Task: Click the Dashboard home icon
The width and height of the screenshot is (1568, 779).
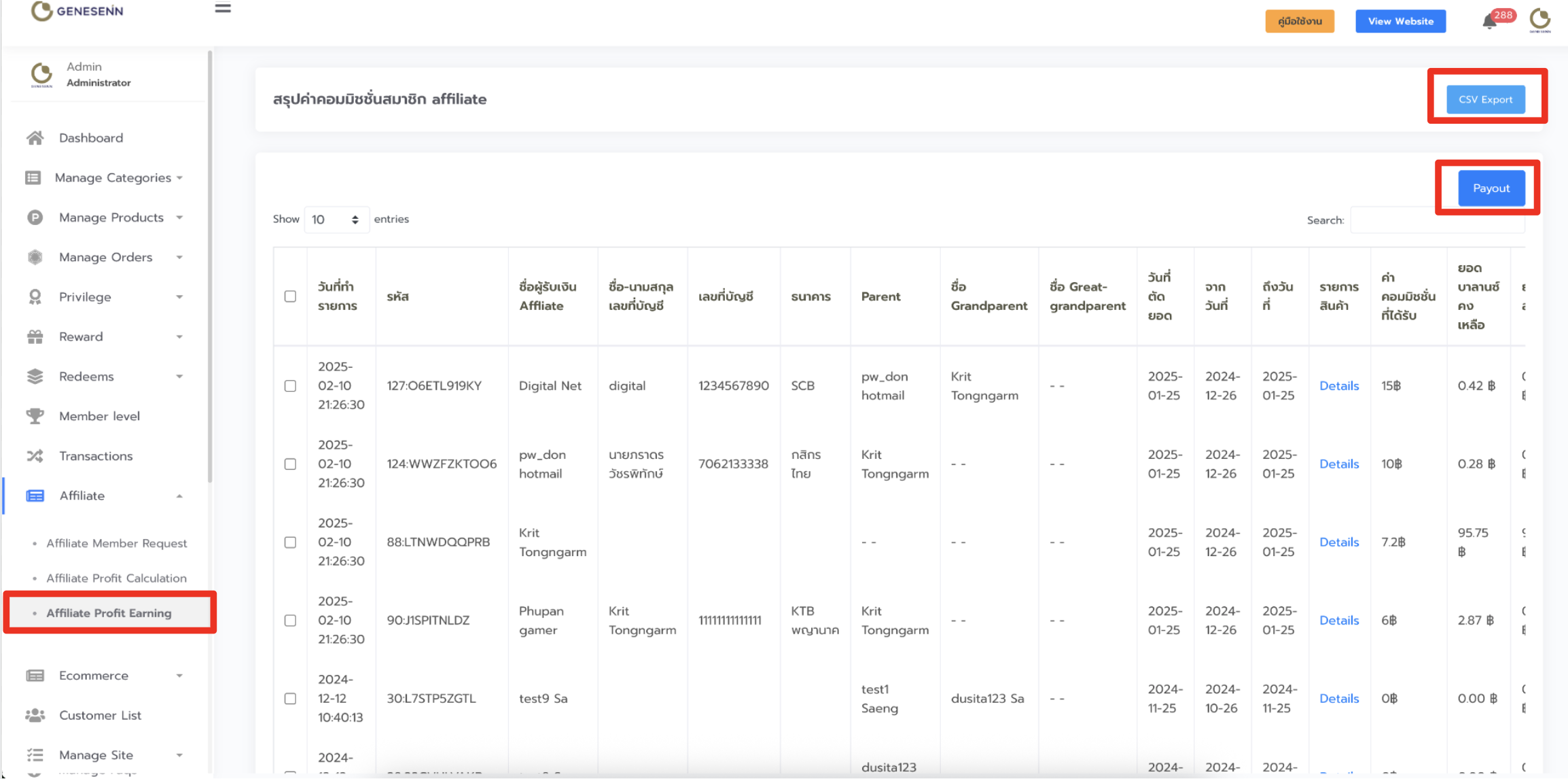Action: coord(35,138)
